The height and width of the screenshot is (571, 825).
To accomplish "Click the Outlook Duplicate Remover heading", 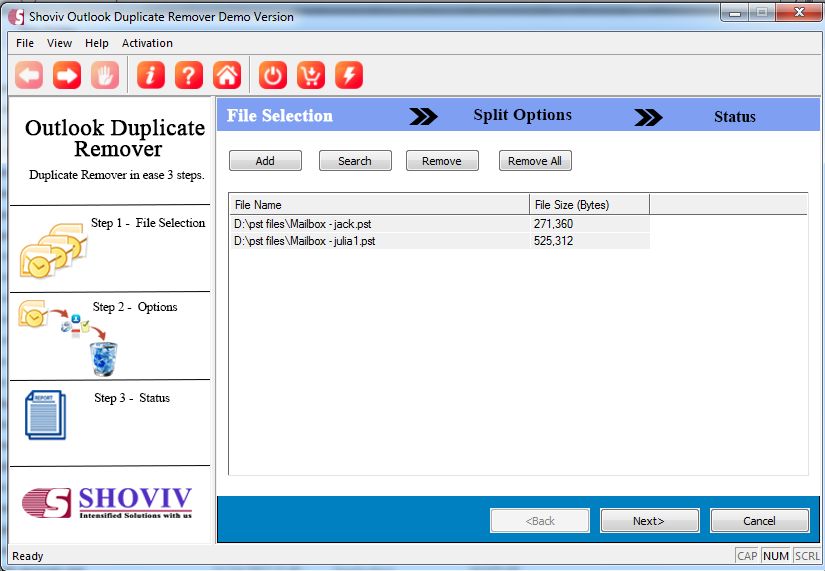I will pyautogui.click(x=115, y=138).
